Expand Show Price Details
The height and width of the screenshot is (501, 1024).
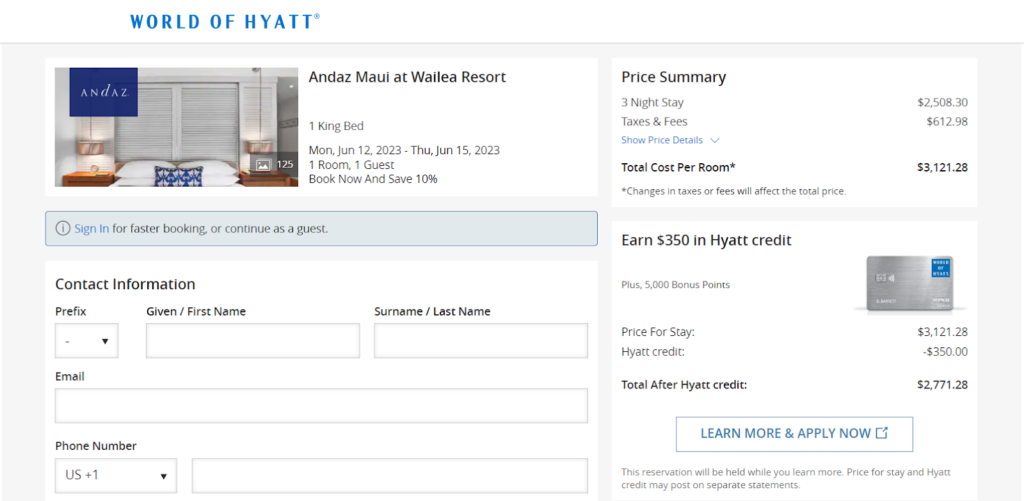[670, 140]
